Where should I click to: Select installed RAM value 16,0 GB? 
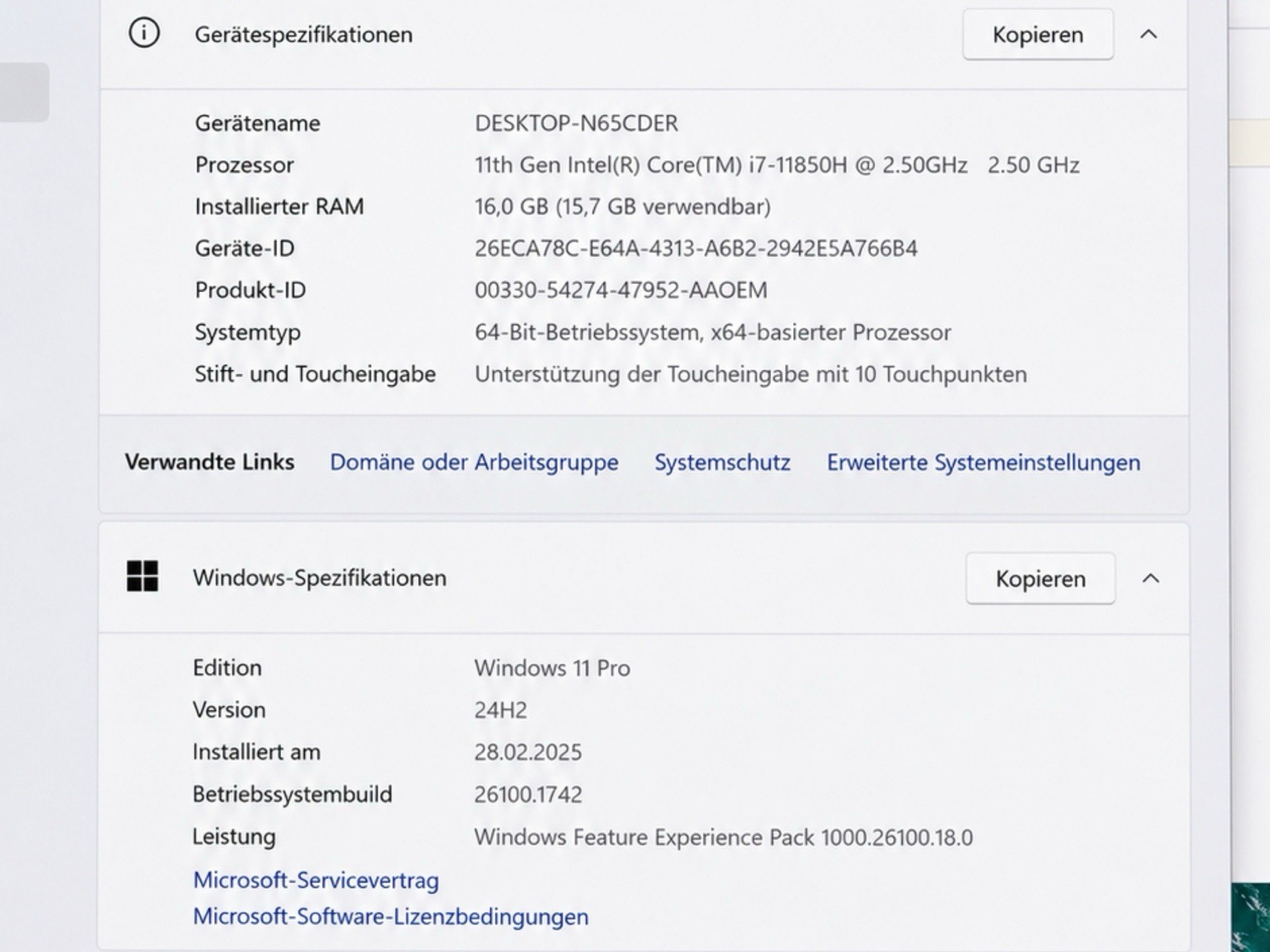pos(622,206)
